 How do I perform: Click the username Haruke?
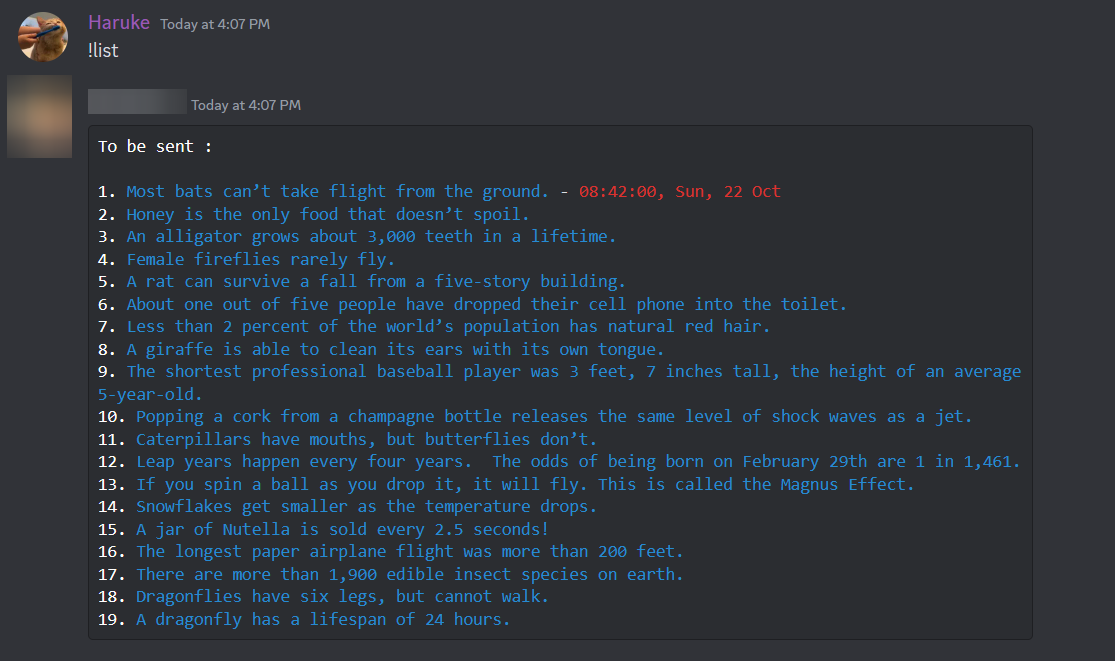point(119,22)
